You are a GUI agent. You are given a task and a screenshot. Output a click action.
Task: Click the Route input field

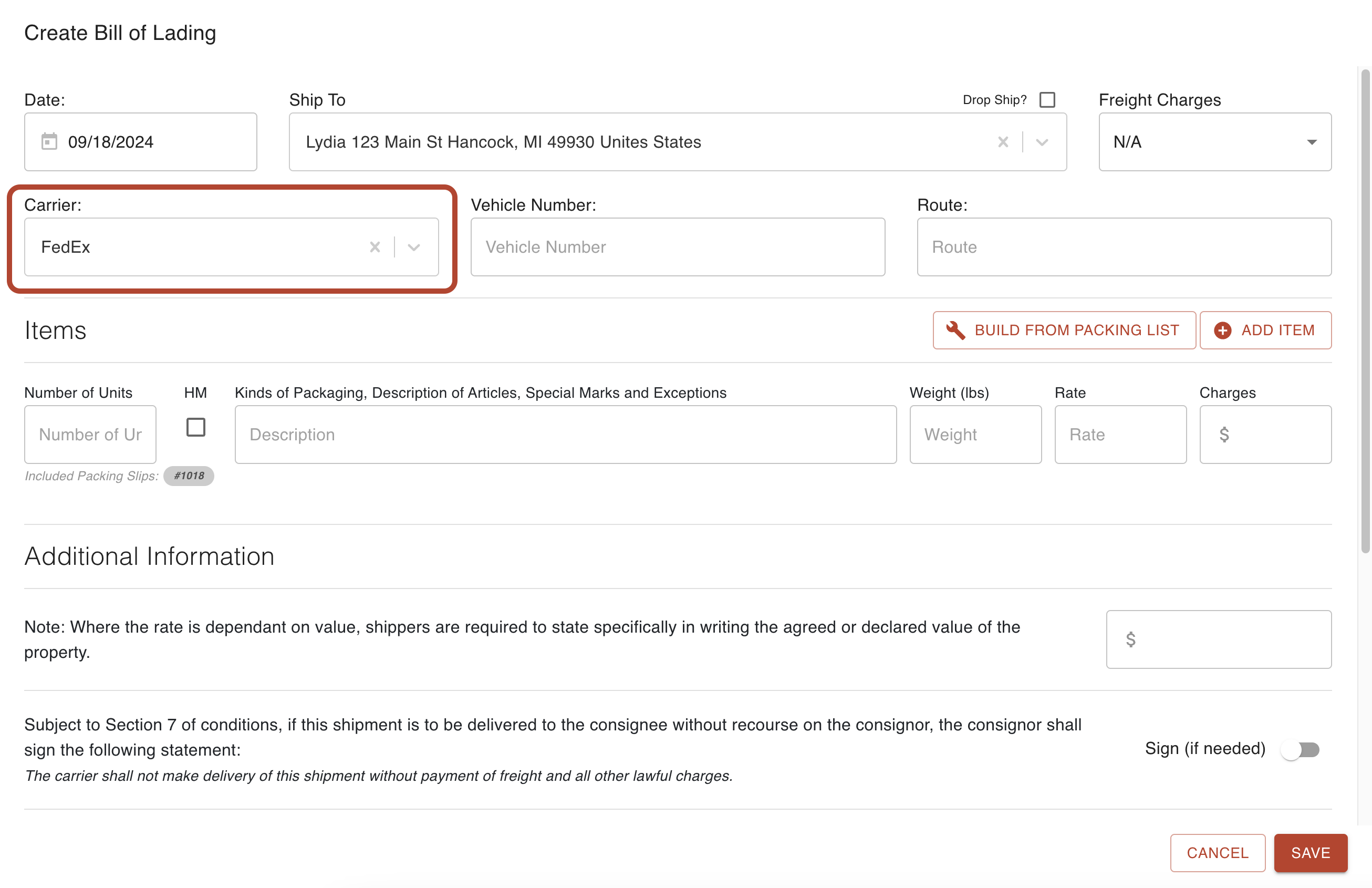[x=1125, y=247]
